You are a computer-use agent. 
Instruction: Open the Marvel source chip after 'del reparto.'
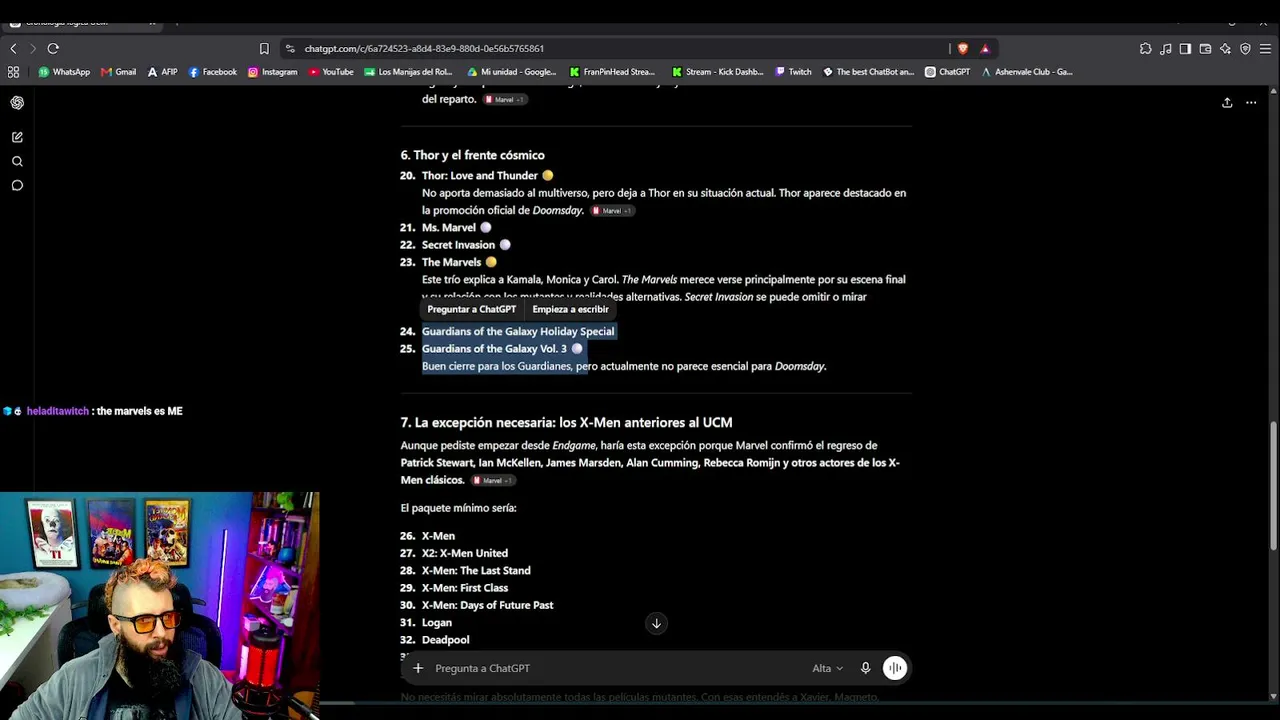click(504, 100)
